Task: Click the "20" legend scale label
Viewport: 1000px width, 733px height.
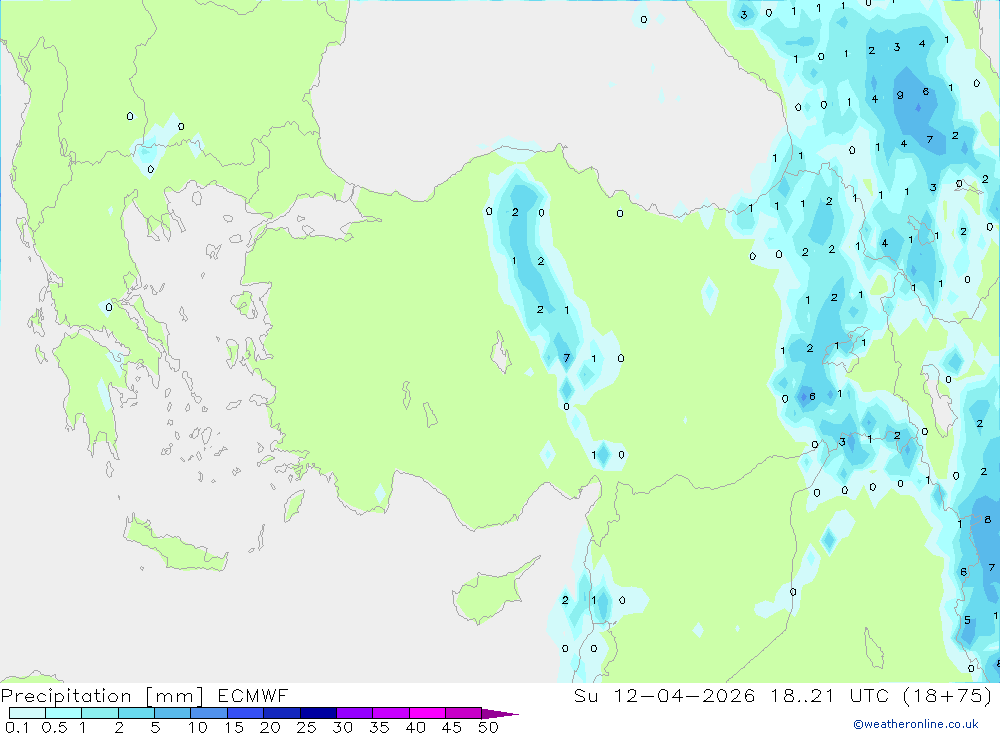Action: pos(270,727)
